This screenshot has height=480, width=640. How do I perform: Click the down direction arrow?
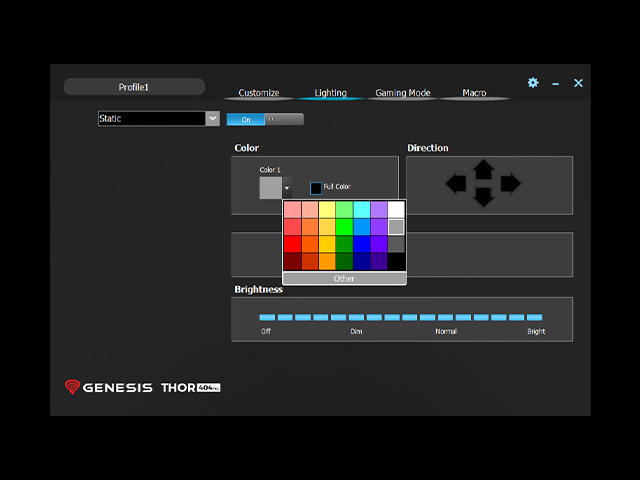tap(483, 197)
